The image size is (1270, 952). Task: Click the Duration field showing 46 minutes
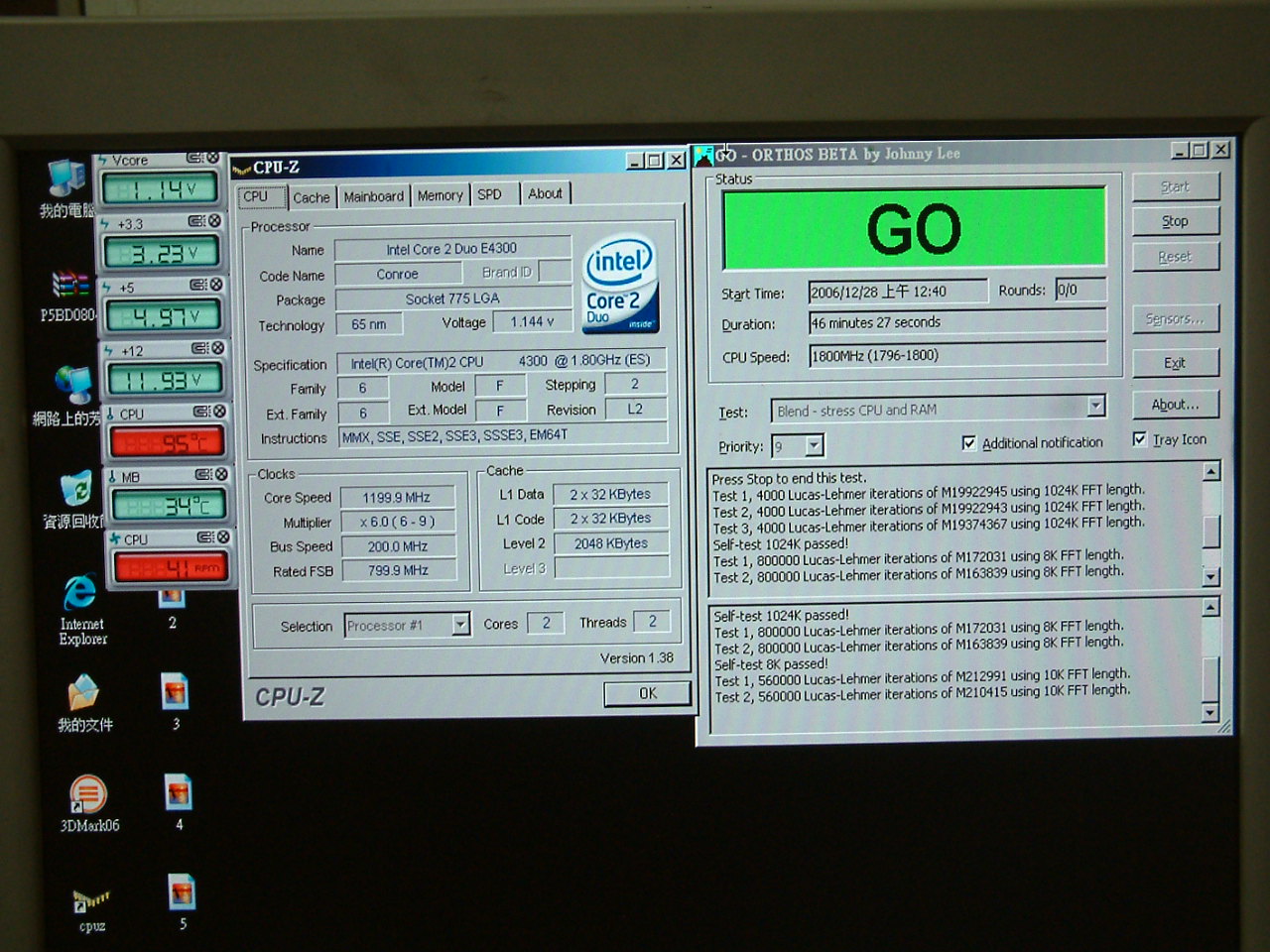[x=956, y=321]
